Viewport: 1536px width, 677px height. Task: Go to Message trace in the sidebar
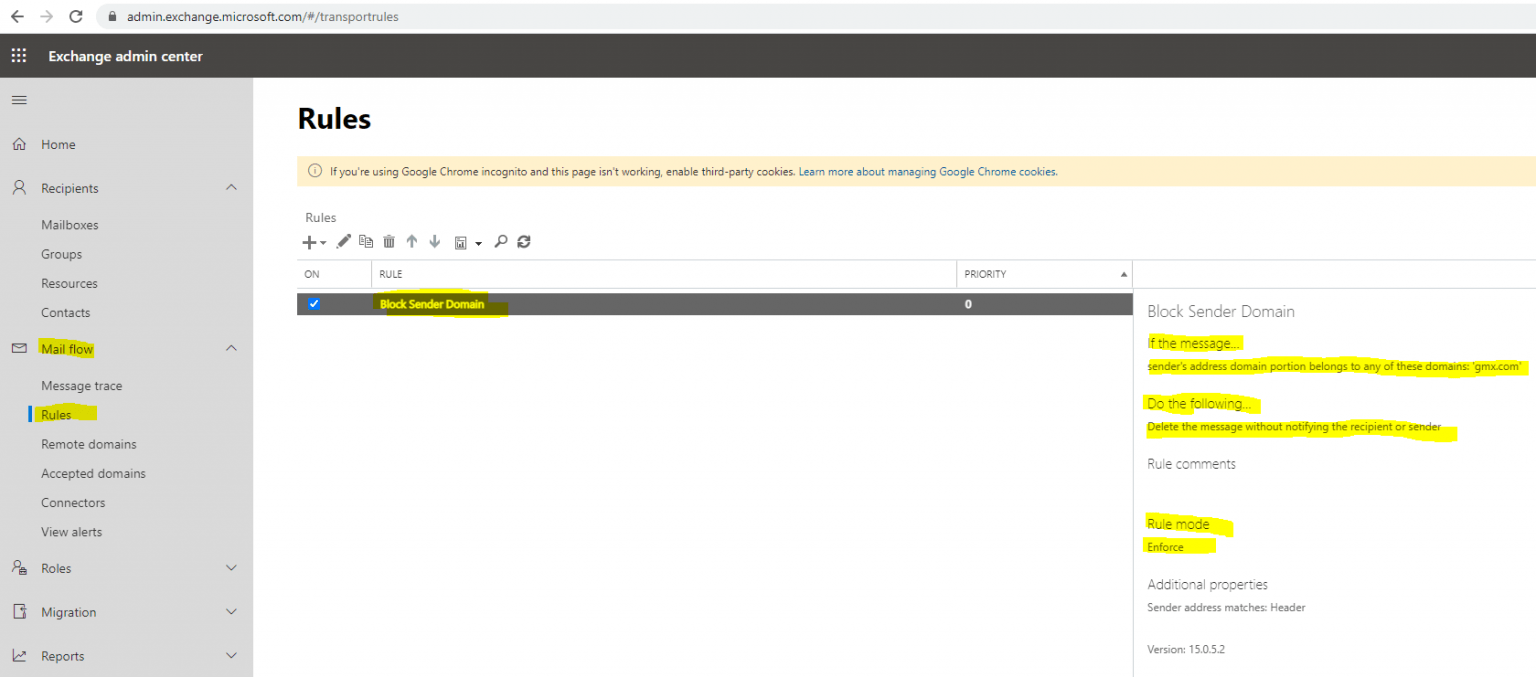81,385
